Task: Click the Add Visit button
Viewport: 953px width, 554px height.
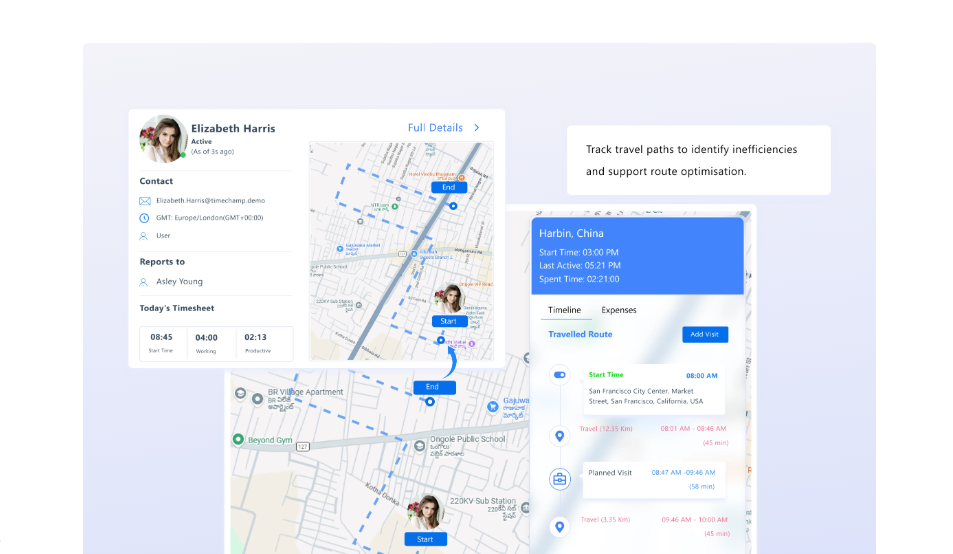Action: point(705,335)
